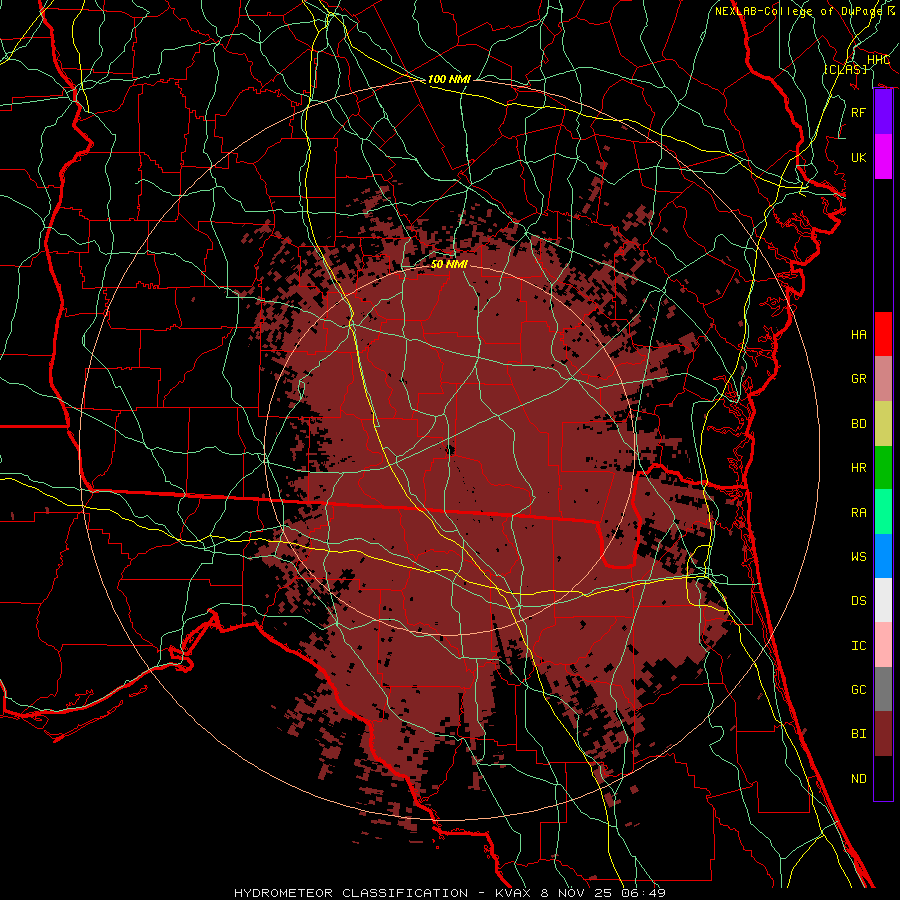Click the "UK" legend label
The height and width of the screenshot is (900, 900).
(x=858, y=157)
